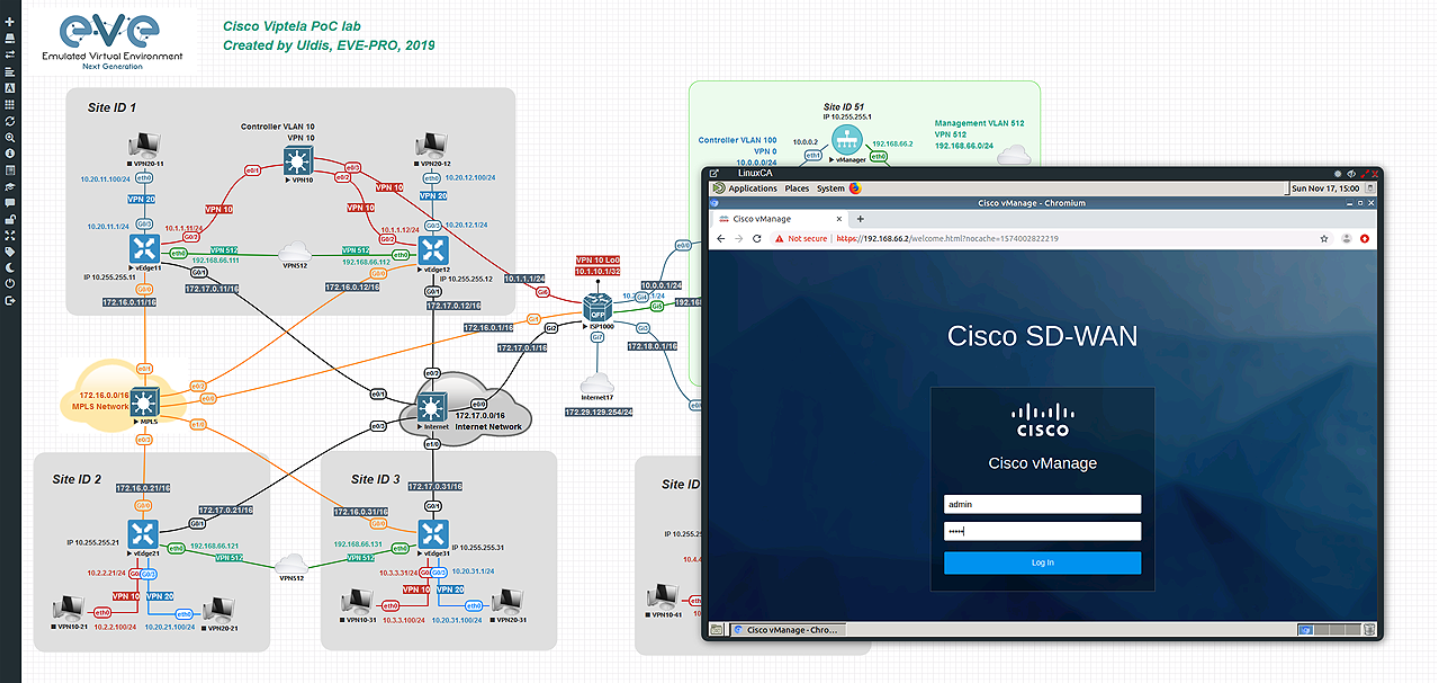The image size is (1437, 683).
Task: Switch to first workspace in LinuxCA pager
Action: (1305, 630)
